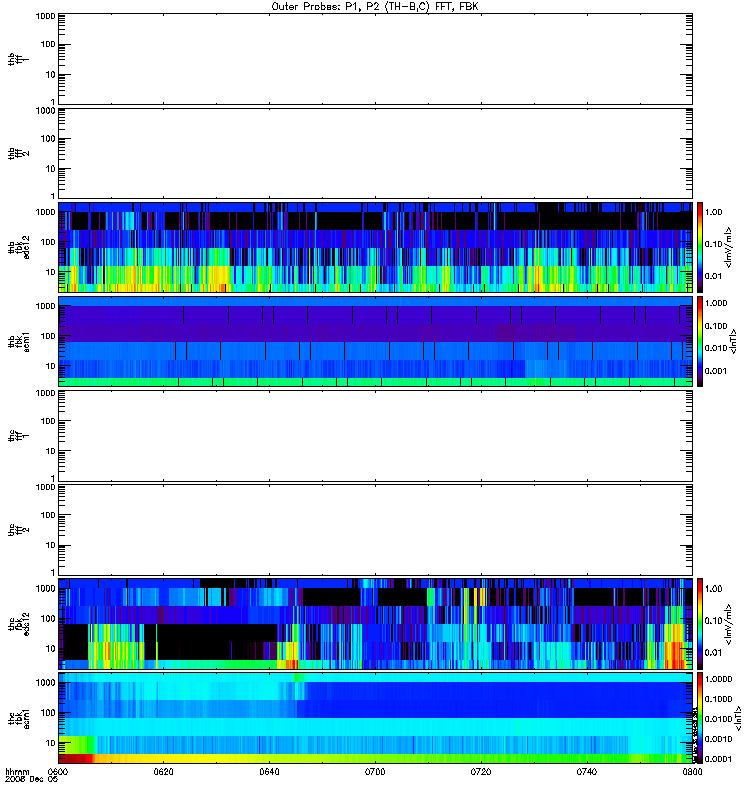
Task: Select the thb fbk scm1 color bar
Action: point(700,341)
